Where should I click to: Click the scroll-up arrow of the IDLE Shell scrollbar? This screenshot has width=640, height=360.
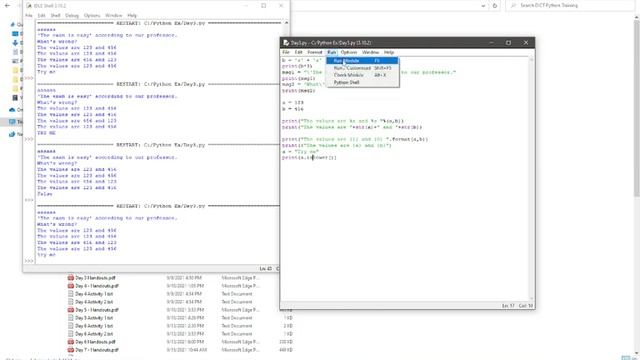point(286,23)
